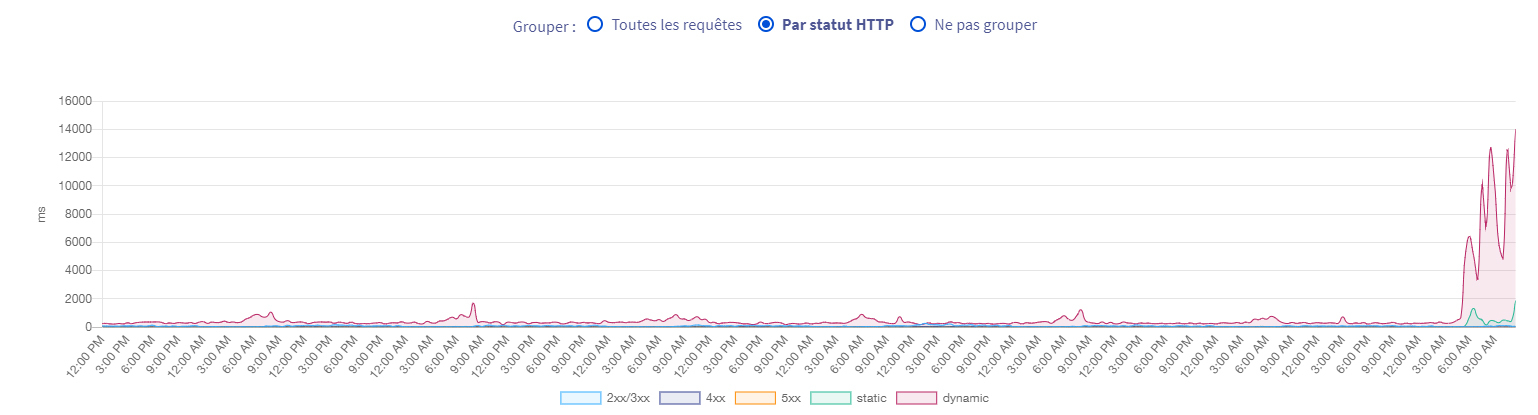The image size is (1538, 415).
Task: Click the 'ms' y-axis title
Action: (x=41, y=214)
